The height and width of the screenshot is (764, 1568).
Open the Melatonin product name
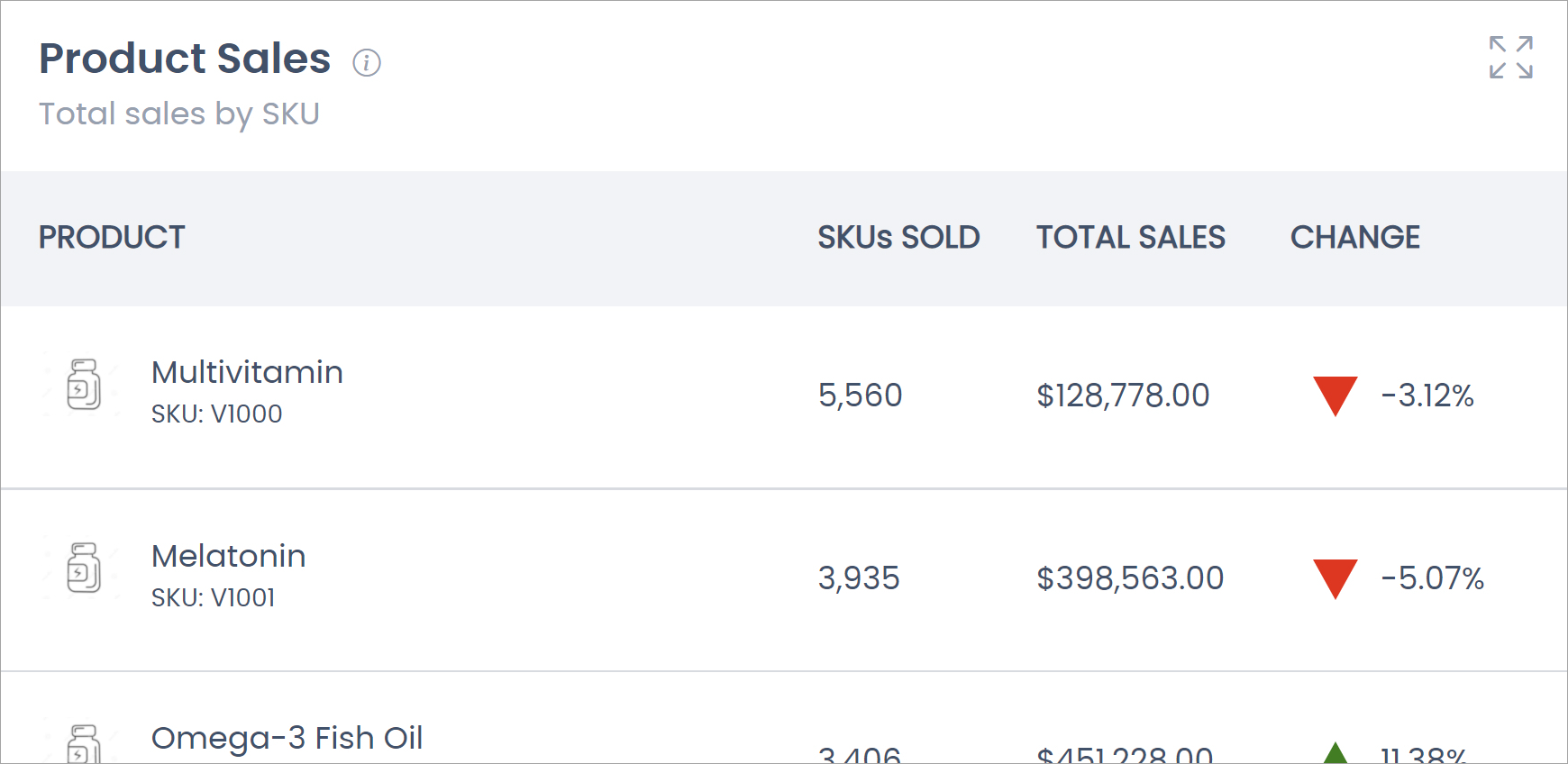(228, 556)
